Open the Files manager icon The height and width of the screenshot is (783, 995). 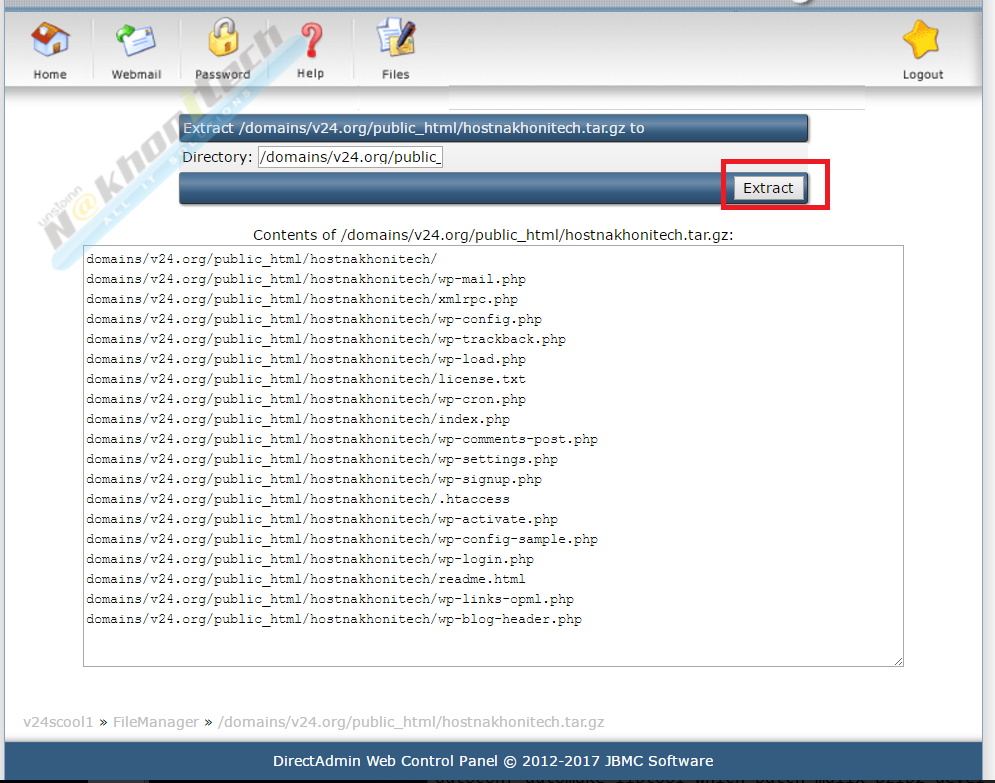(x=395, y=40)
